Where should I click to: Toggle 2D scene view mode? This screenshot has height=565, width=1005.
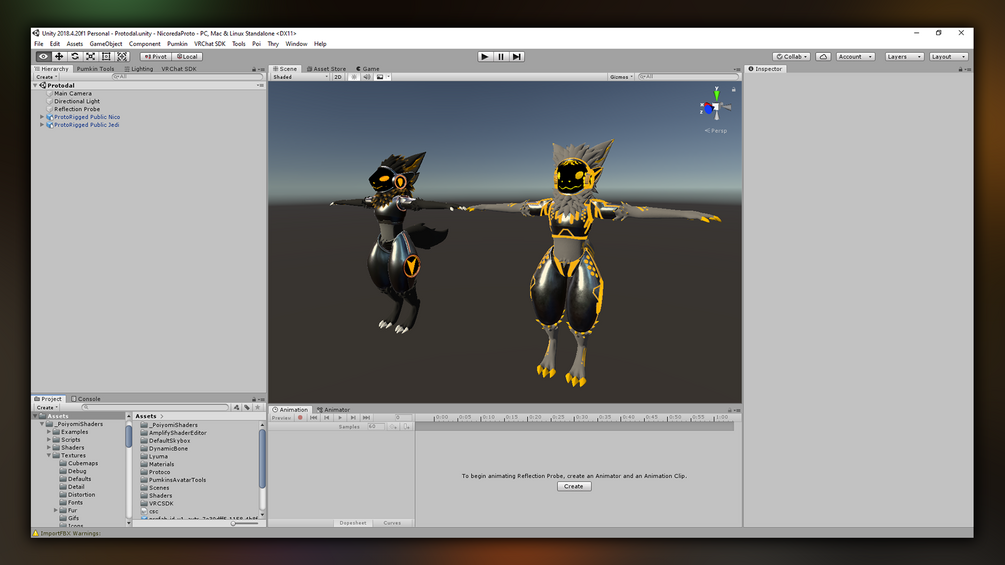[338, 77]
